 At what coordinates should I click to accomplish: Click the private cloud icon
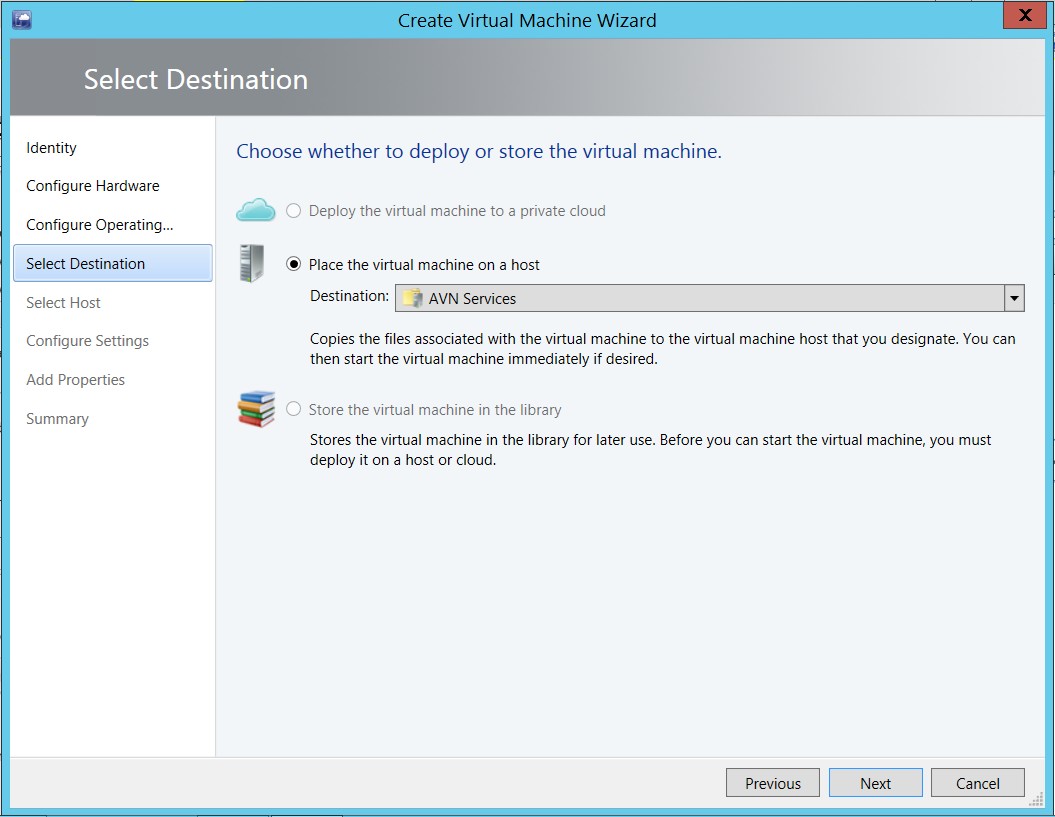pos(256,210)
